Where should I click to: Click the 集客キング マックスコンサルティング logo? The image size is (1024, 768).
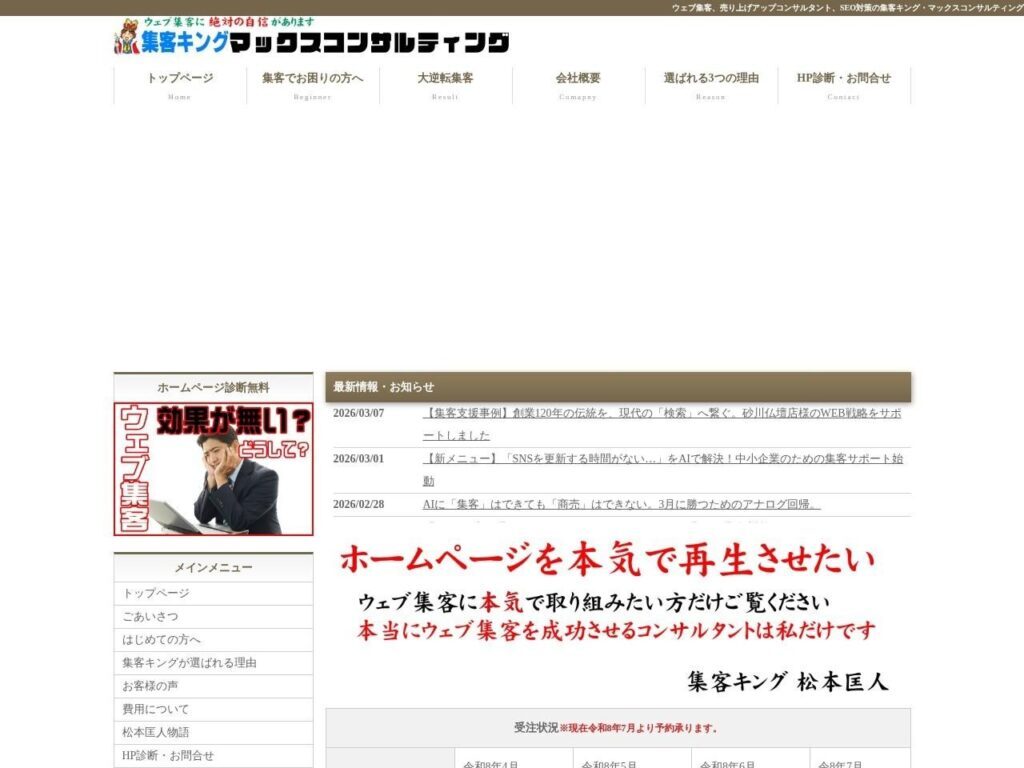click(311, 37)
